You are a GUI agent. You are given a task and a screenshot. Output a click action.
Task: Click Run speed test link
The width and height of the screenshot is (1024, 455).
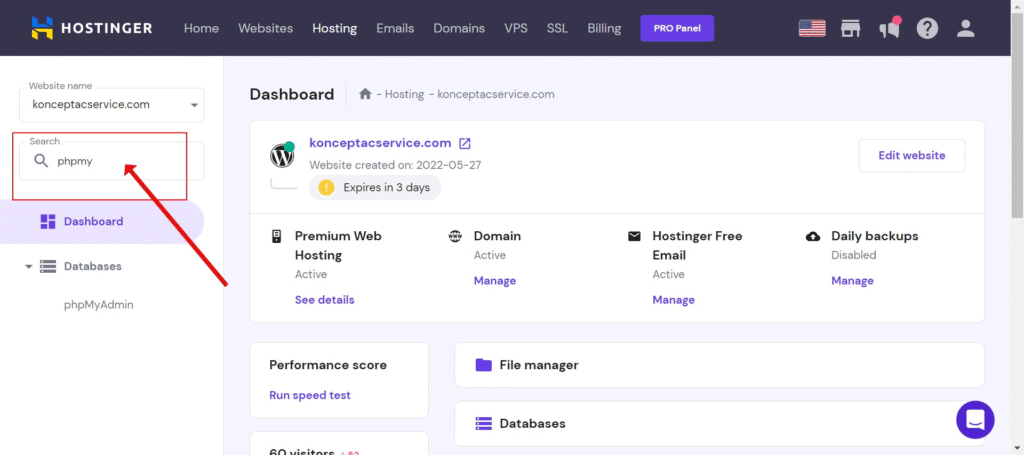310,395
